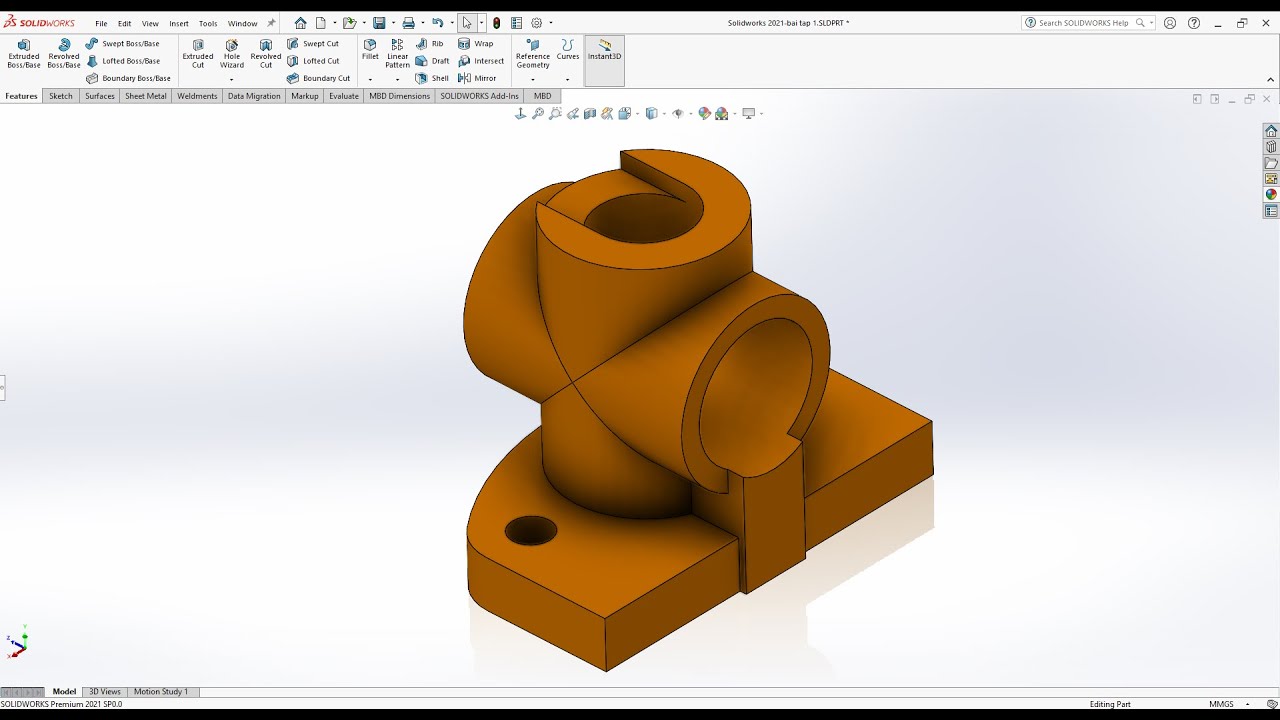
Task: Open the user login account icon
Action: tap(1170, 23)
